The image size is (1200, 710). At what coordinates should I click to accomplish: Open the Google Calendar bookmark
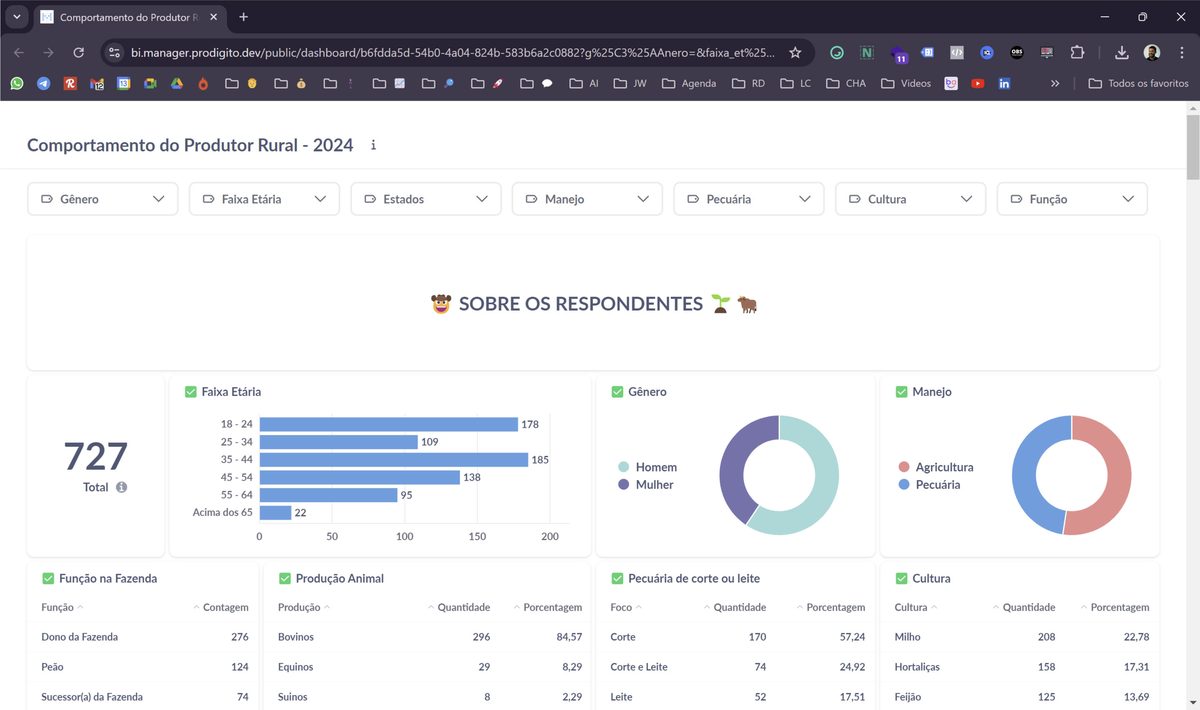[124, 84]
